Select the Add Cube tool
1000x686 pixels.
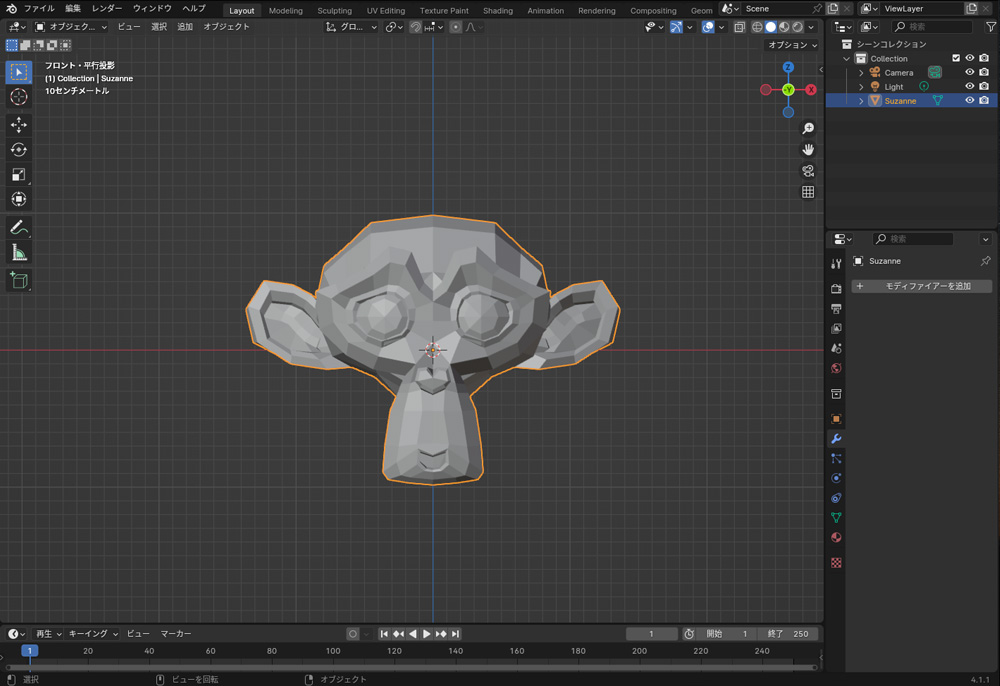(x=18, y=281)
